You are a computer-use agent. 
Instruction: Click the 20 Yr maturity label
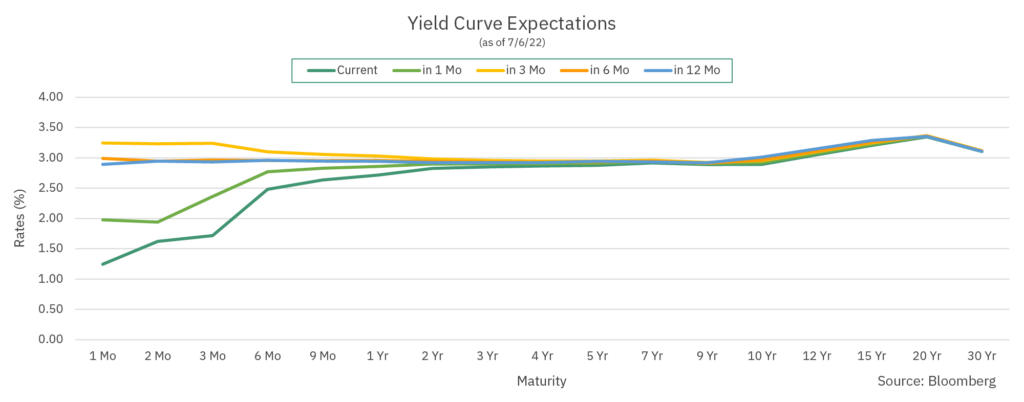[x=927, y=356]
